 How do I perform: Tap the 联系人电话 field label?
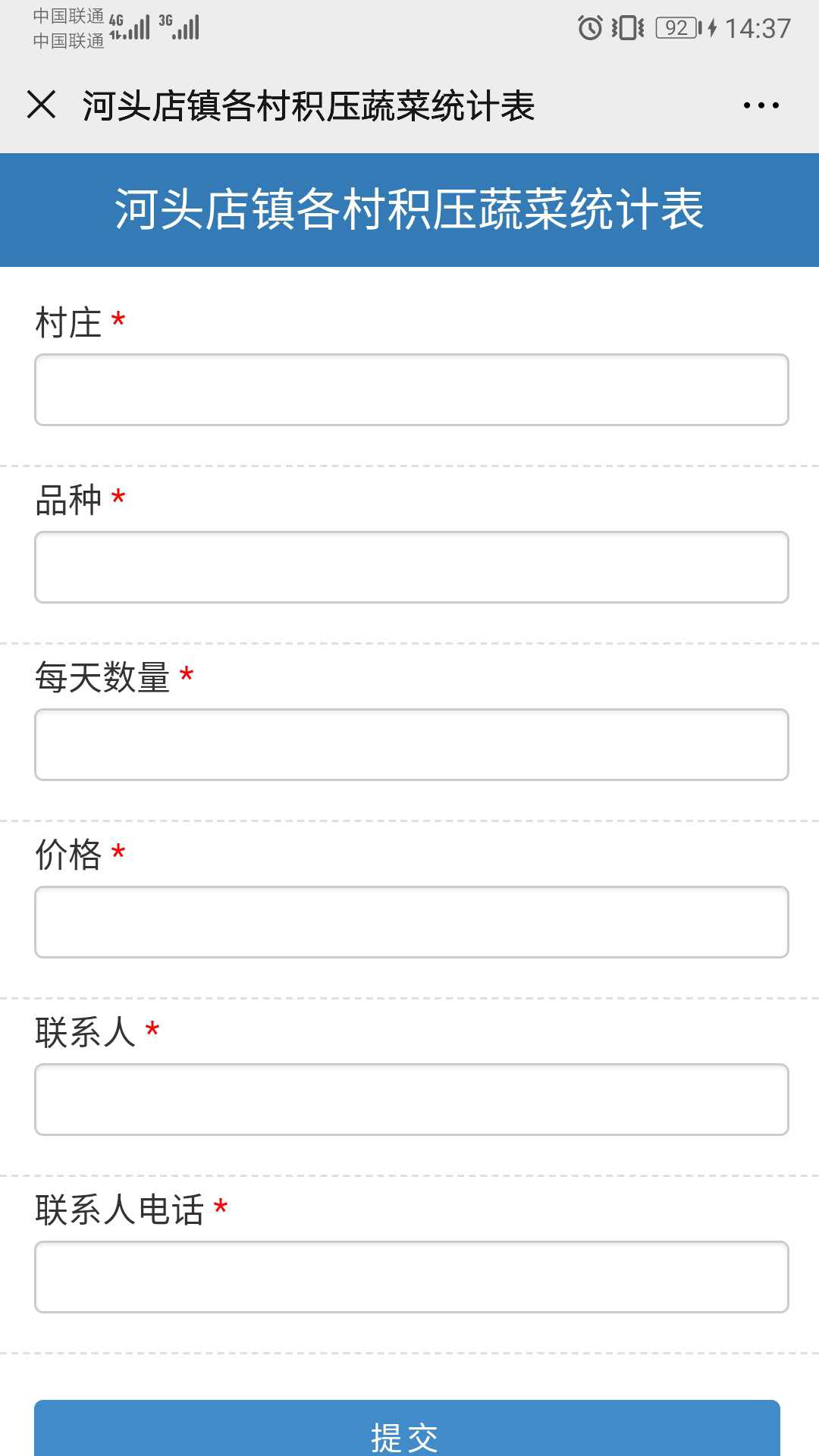pos(120,1210)
